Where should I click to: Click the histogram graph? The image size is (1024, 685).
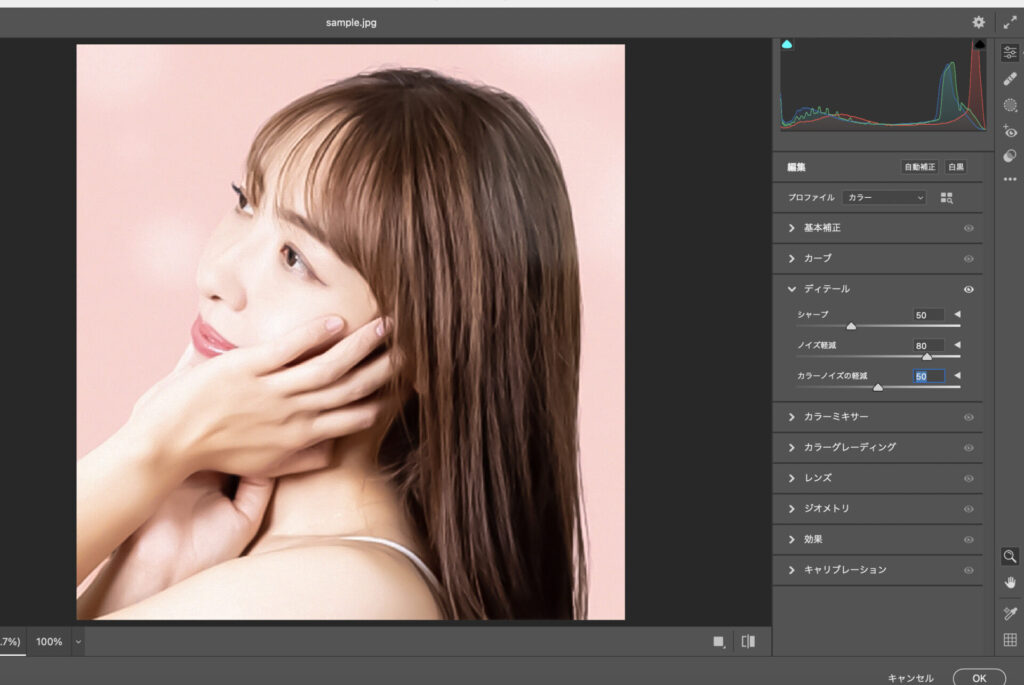(884, 85)
